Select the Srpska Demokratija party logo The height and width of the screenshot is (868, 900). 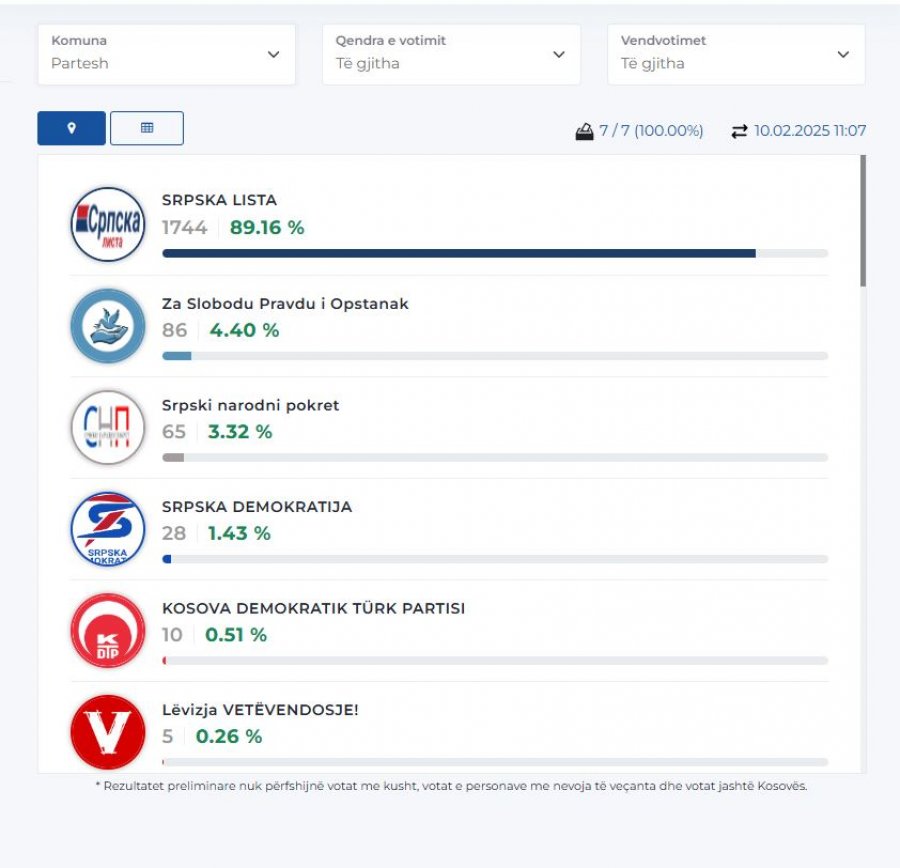click(108, 529)
